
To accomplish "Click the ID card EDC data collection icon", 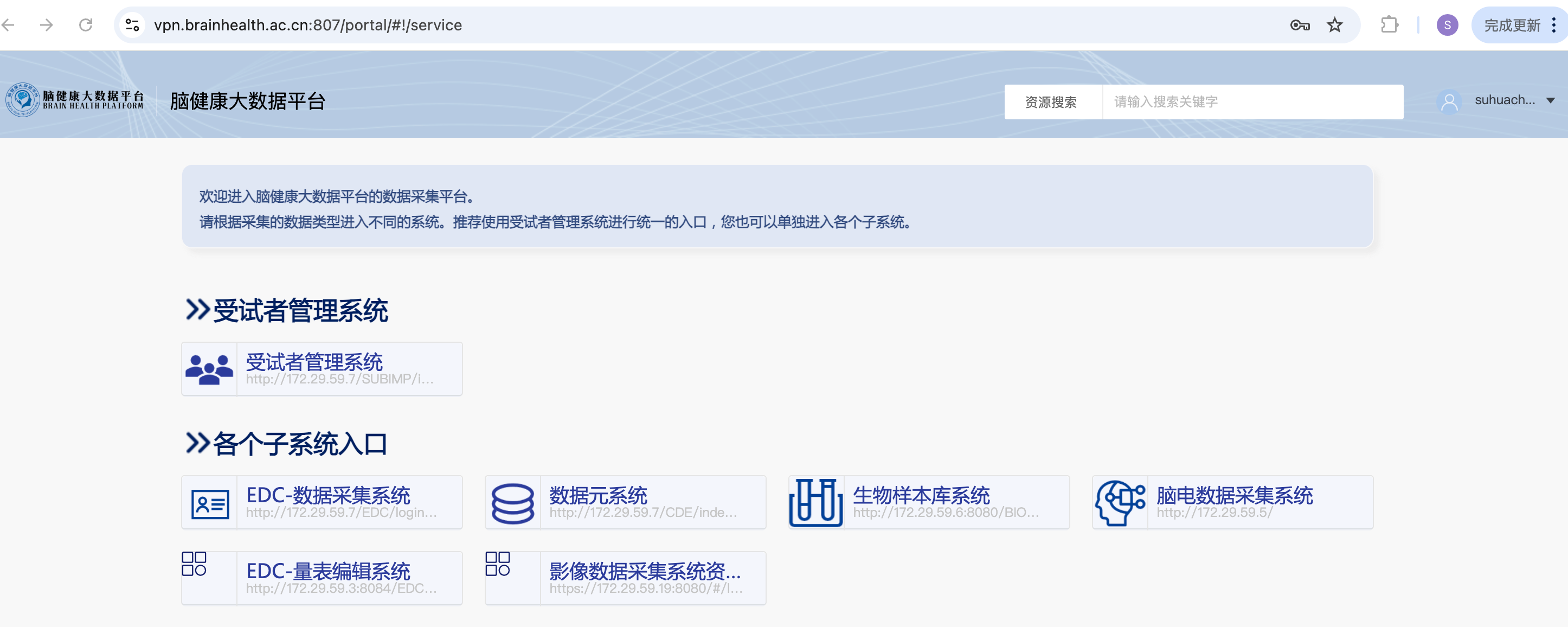I will 210,503.
